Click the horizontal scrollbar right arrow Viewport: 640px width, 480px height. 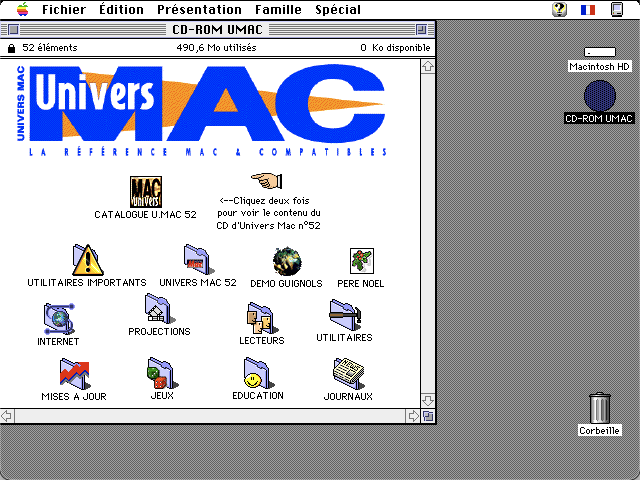(x=413, y=416)
